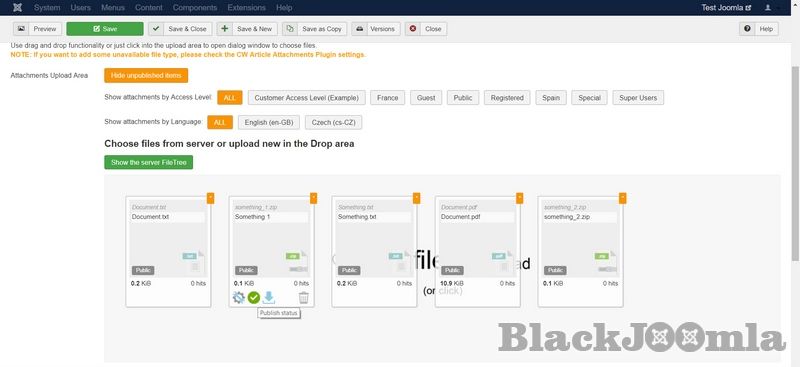Edit the something_2.zip title field
Image resolution: width=800 pixels, height=367 pixels.
coord(580,217)
